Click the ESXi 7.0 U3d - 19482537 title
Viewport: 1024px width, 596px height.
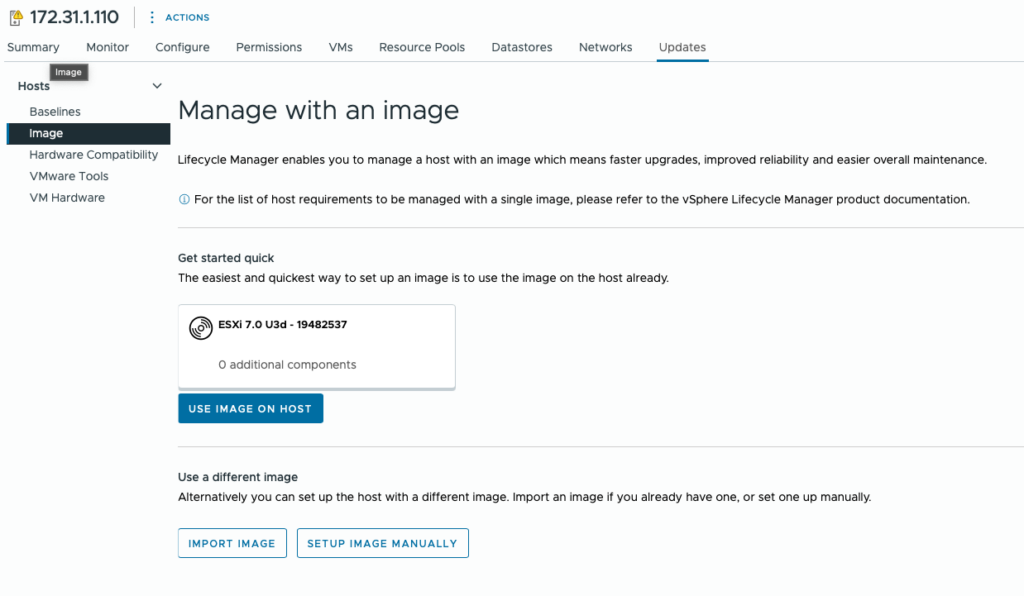(x=283, y=324)
